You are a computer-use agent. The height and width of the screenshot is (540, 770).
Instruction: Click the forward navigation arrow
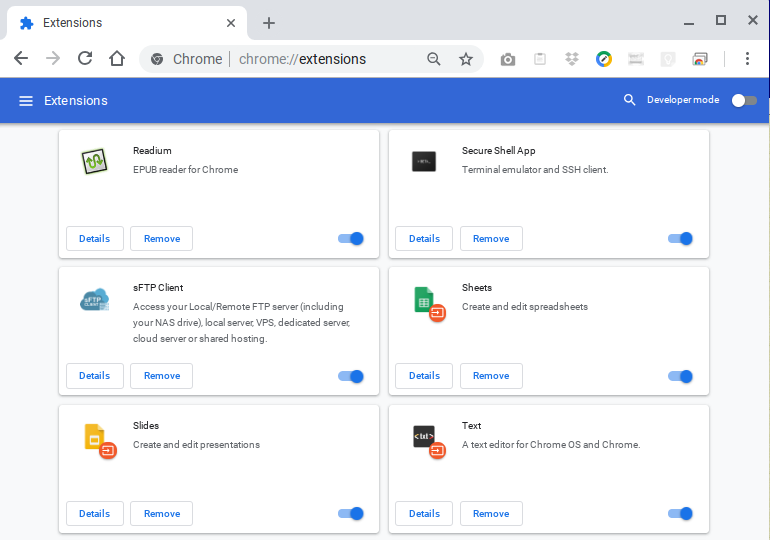[x=53, y=58]
